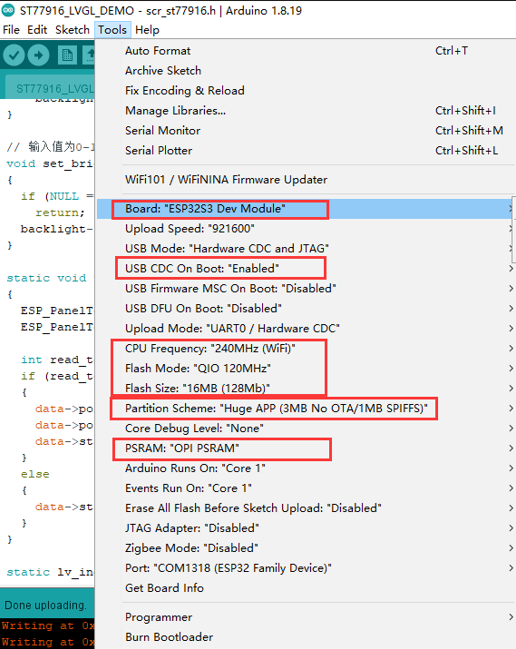Click the Open sketch up-arrow icon
This screenshot has width=516, height=649.
pos(89,55)
